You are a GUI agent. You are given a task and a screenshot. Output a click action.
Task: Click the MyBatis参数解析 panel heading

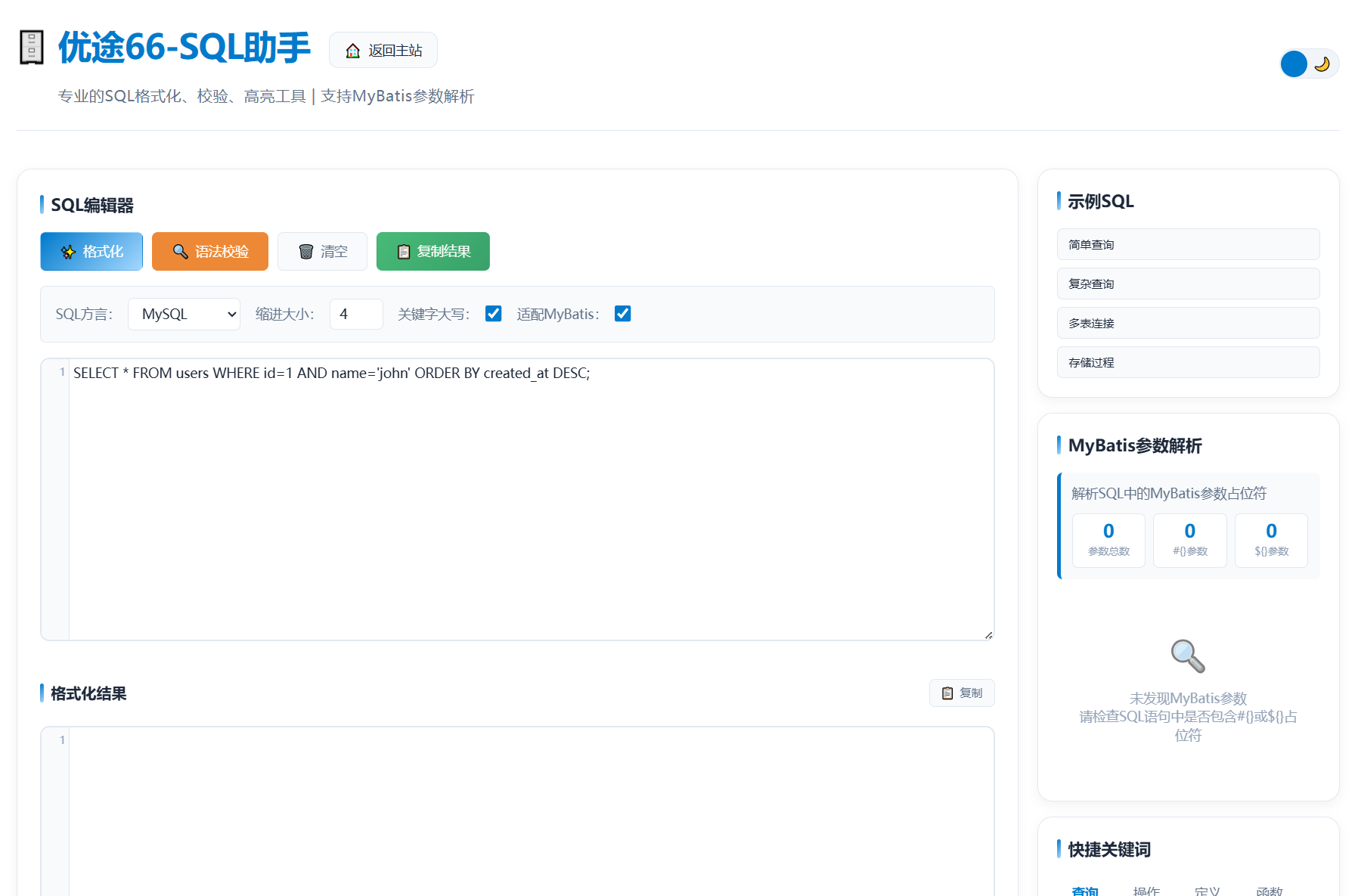pos(1135,445)
